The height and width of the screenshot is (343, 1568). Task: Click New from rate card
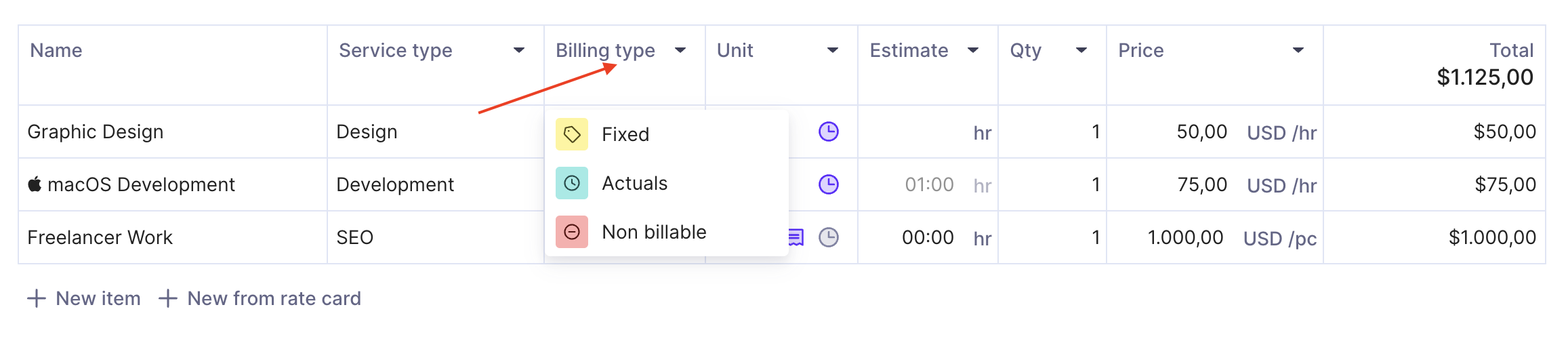click(260, 298)
